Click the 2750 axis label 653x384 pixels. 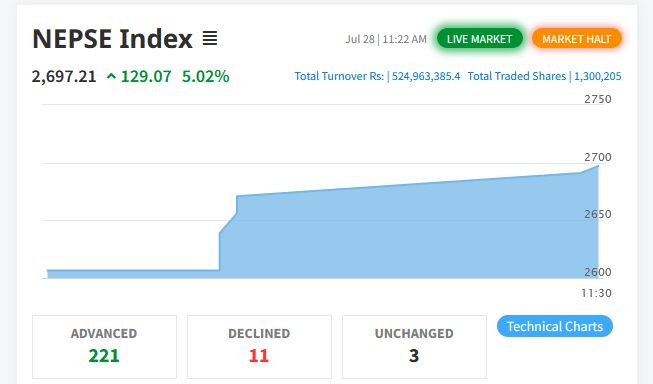[x=598, y=99]
